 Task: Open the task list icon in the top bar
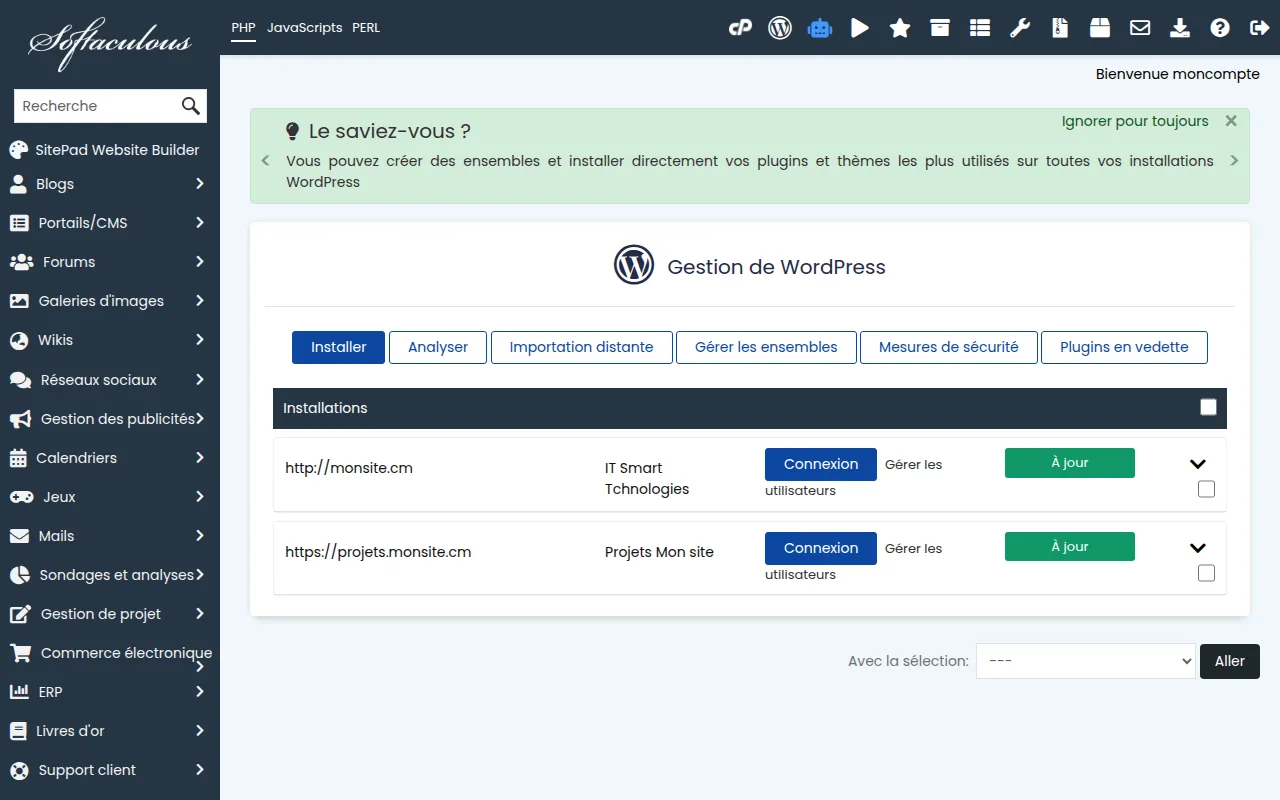click(980, 28)
